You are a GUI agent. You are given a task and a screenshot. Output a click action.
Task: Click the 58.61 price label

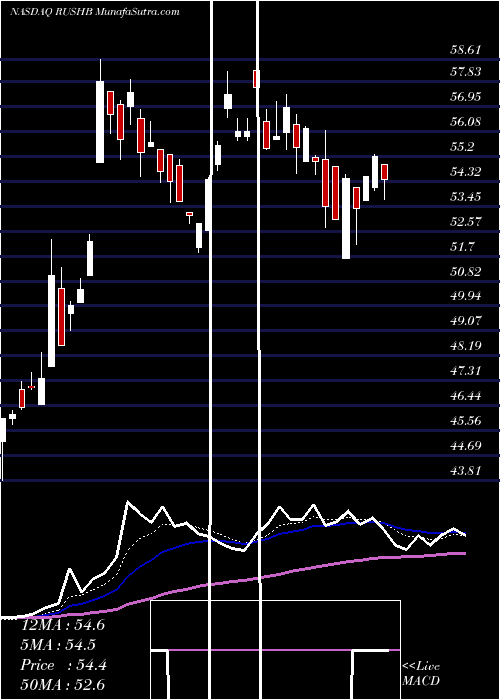465,49
